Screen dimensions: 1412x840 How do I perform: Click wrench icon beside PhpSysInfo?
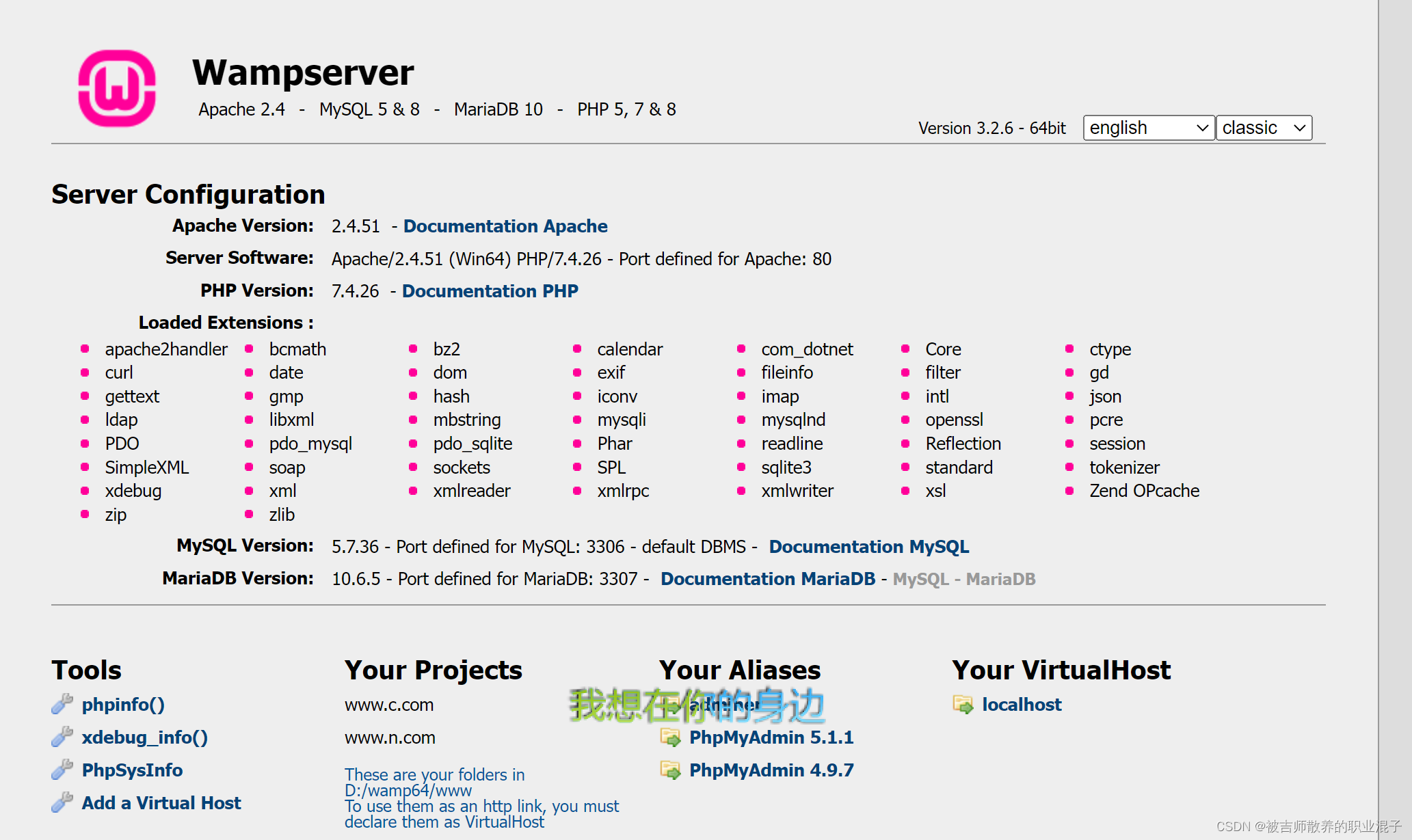tap(62, 770)
